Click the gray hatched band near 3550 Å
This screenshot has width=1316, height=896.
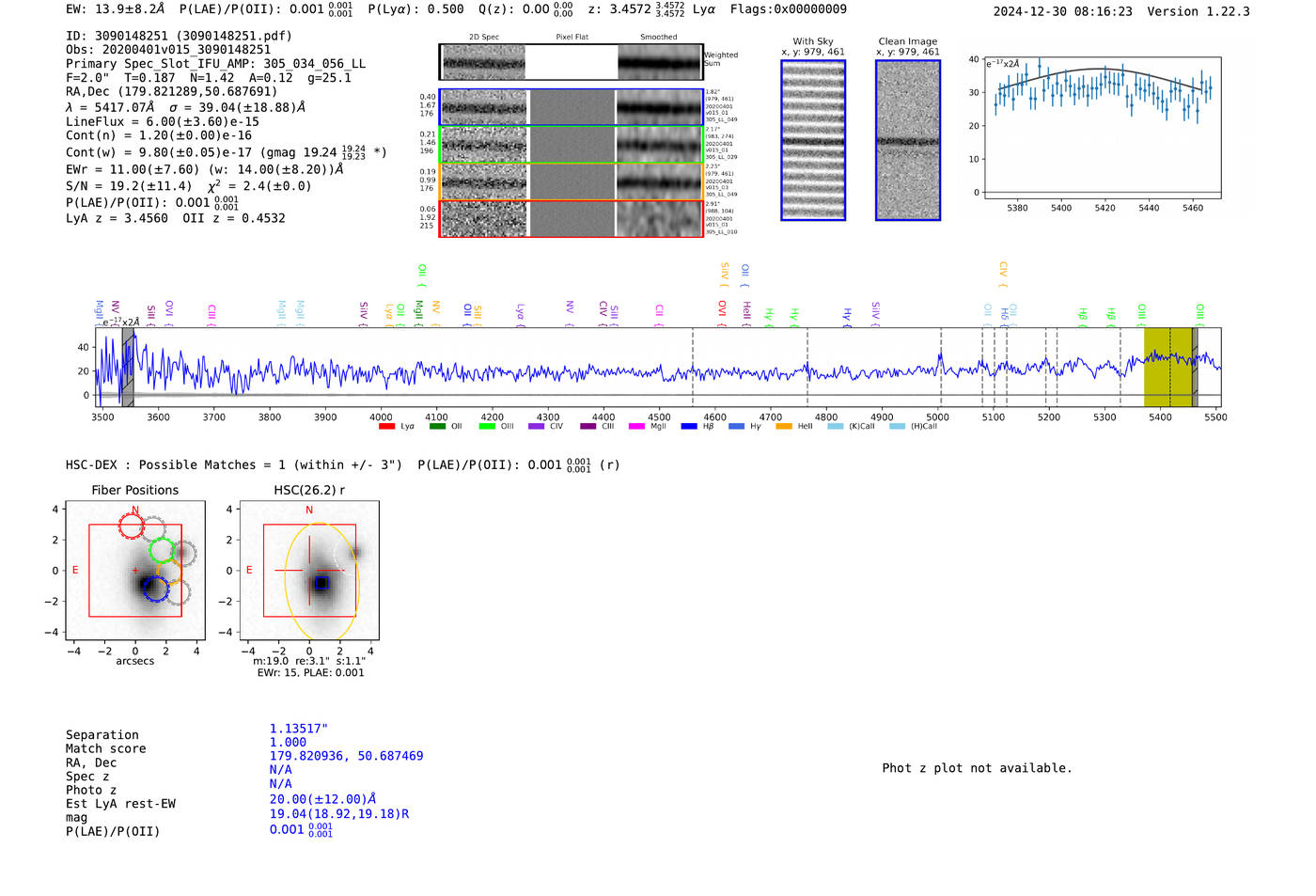tap(128, 367)
